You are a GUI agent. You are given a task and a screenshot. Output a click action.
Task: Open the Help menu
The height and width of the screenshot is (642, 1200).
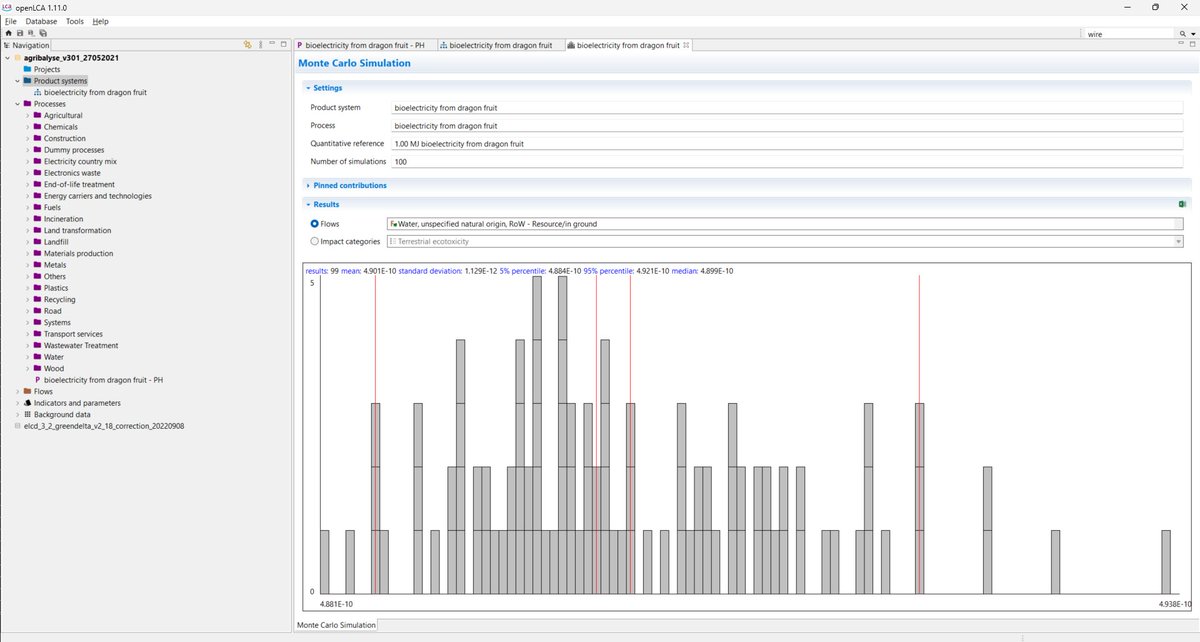pyautogui.click(x=100, y=21)
